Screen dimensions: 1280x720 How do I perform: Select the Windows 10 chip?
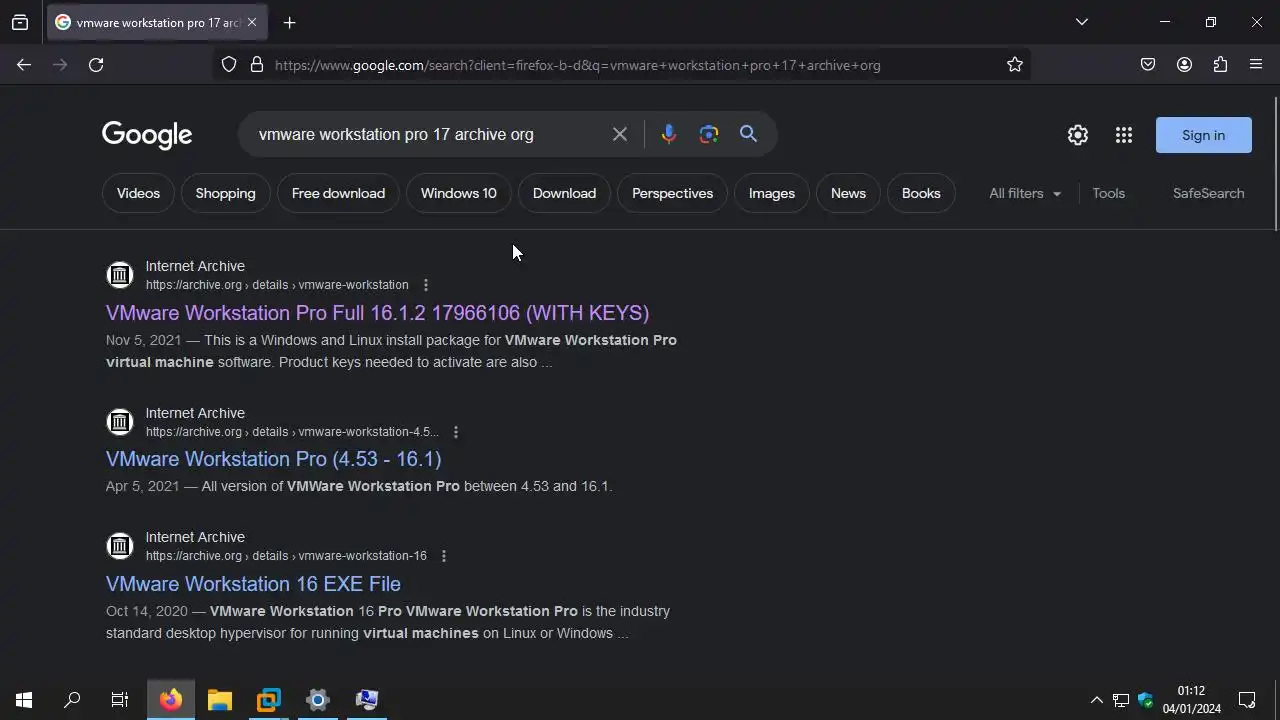coord(458,193)
